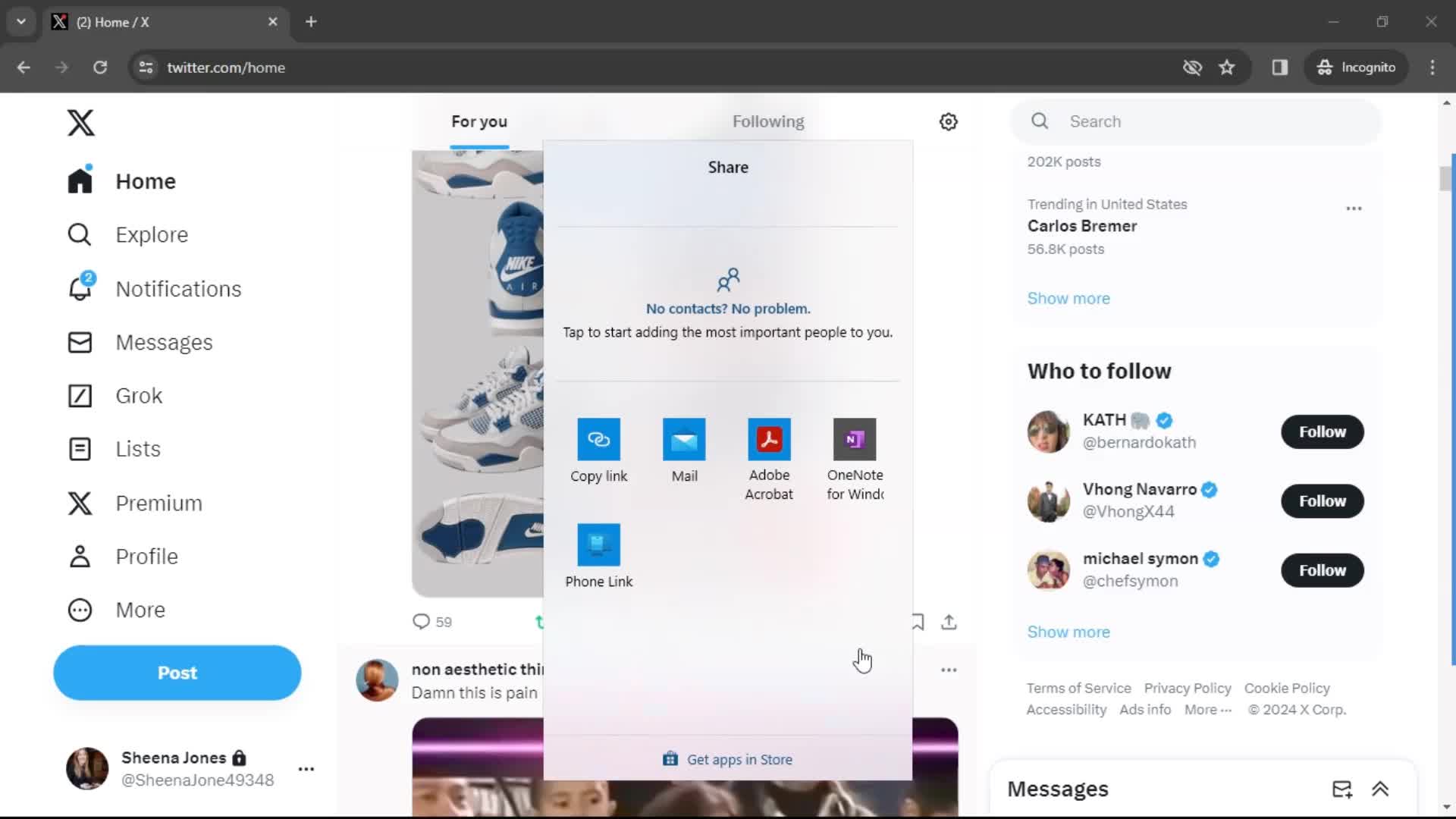The height and width of the screenshot is (819, 1456).
Task: Click the Notifications bell icon
Action: pos(80,288)
